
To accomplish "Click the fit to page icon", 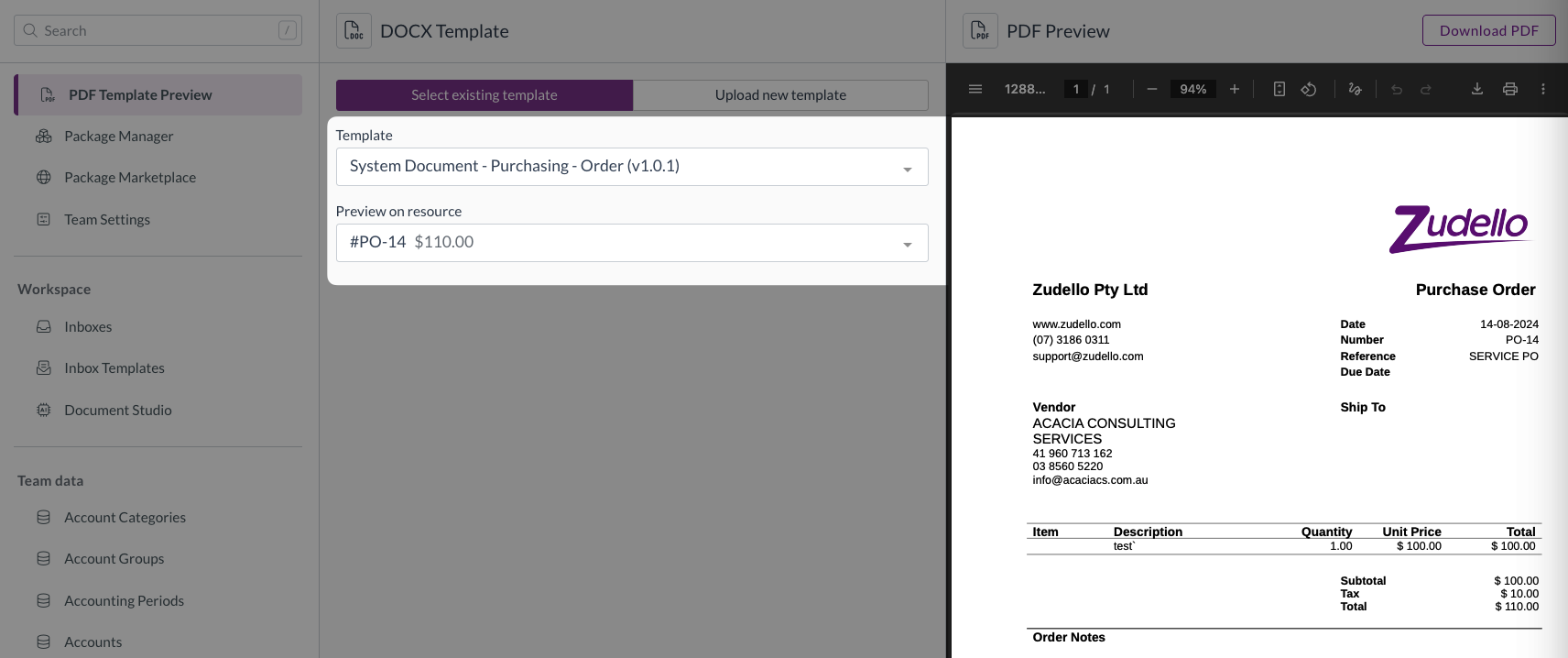I will 1279,89.
